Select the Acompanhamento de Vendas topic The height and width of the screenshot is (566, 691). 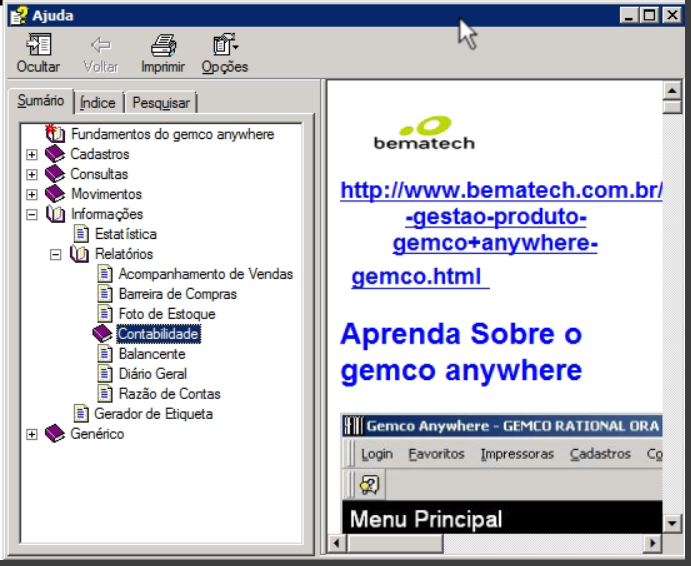coord(206,274)
